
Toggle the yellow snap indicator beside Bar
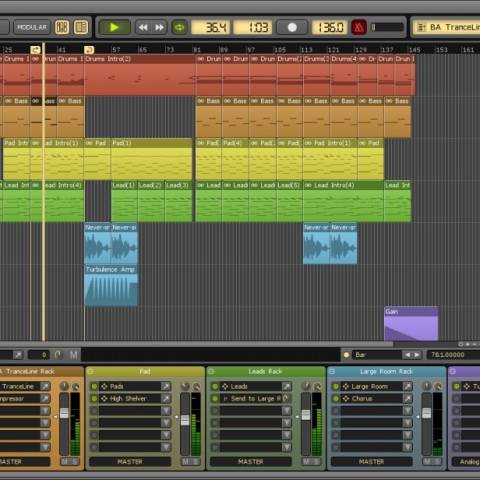346,355
